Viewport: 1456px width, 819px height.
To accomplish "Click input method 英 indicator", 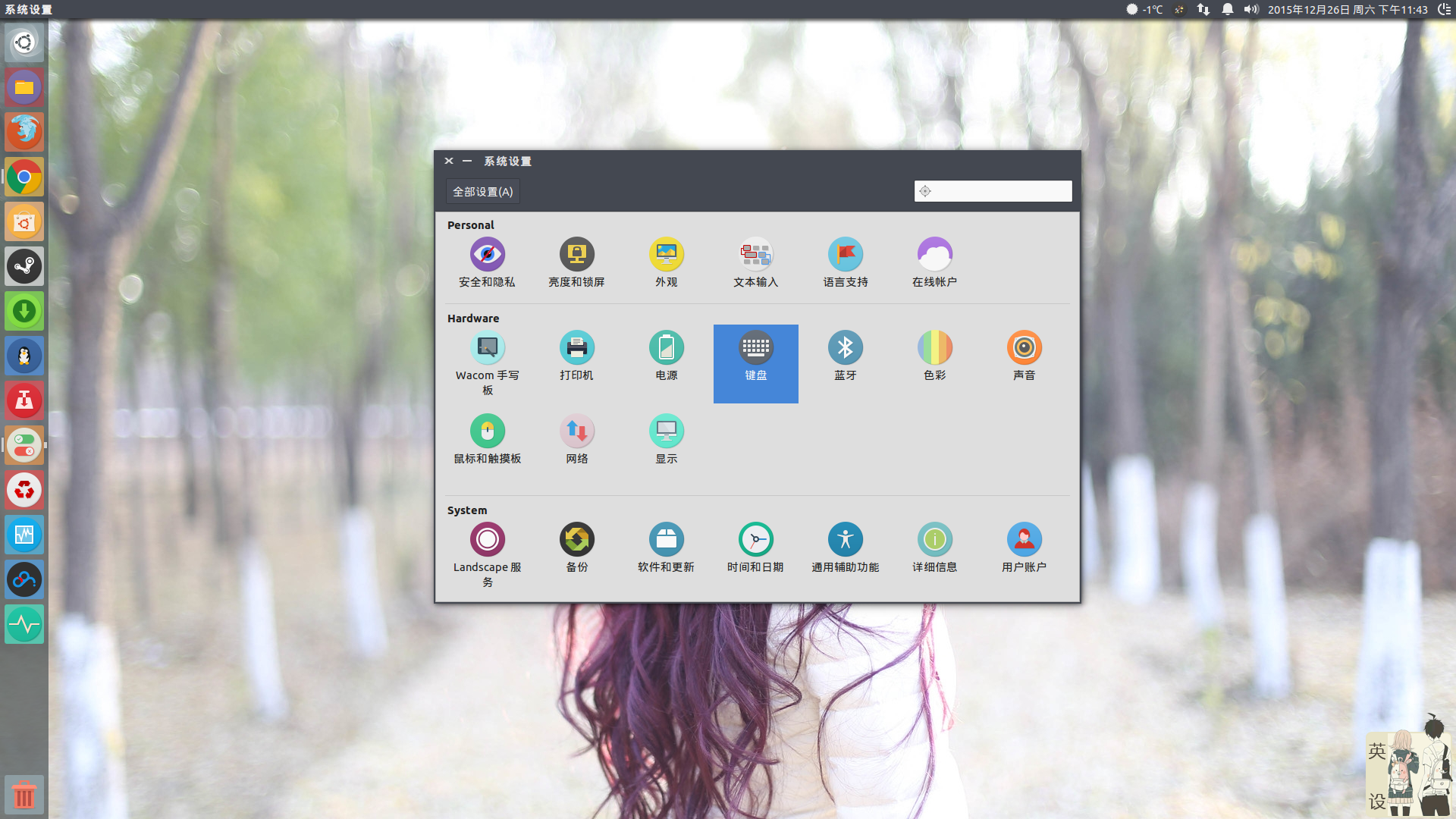I will pos(1377,752).
